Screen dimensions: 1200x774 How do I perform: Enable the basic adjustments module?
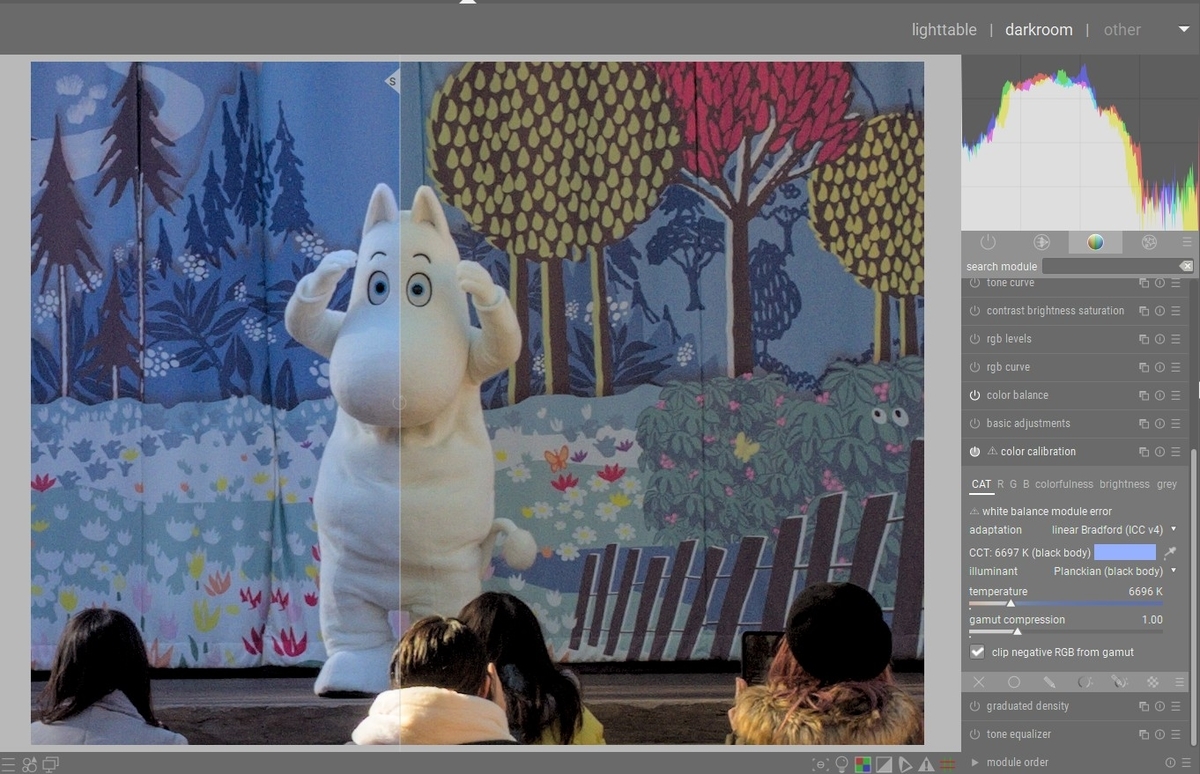(975, 423)
